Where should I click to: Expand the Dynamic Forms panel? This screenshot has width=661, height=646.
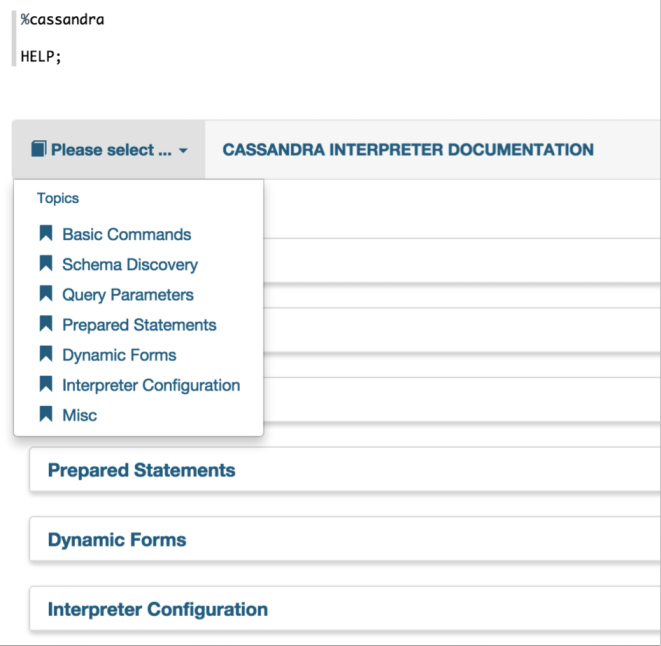pos(117,540)
